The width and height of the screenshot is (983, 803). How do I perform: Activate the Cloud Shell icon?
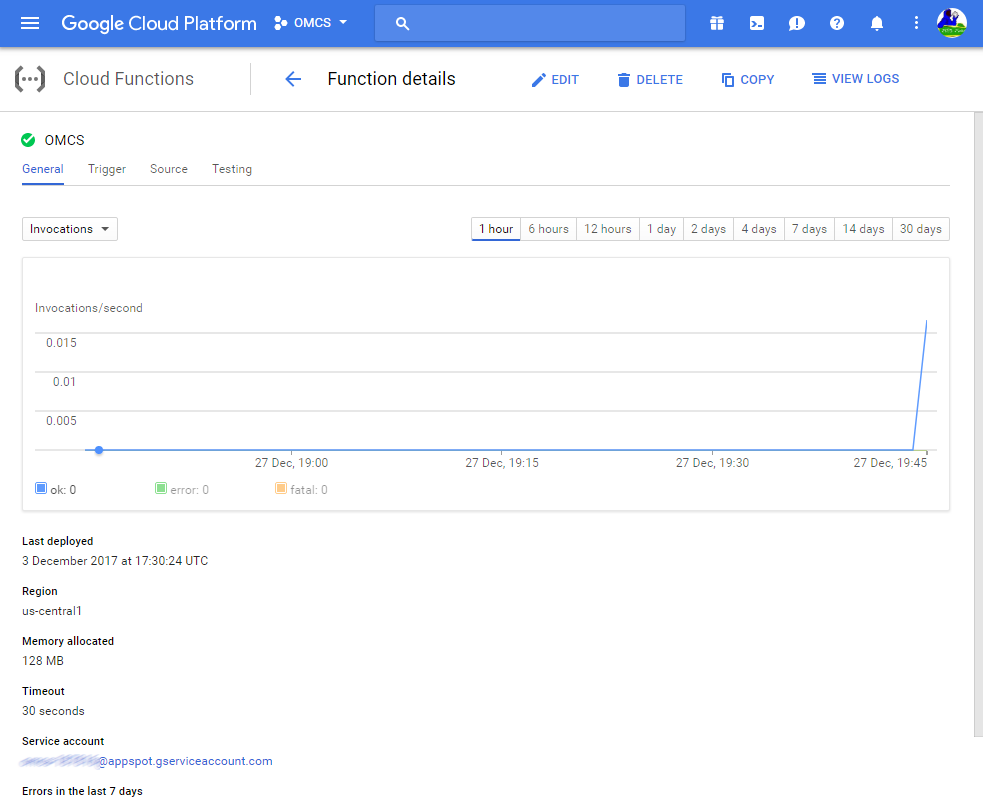coord(757,23)
